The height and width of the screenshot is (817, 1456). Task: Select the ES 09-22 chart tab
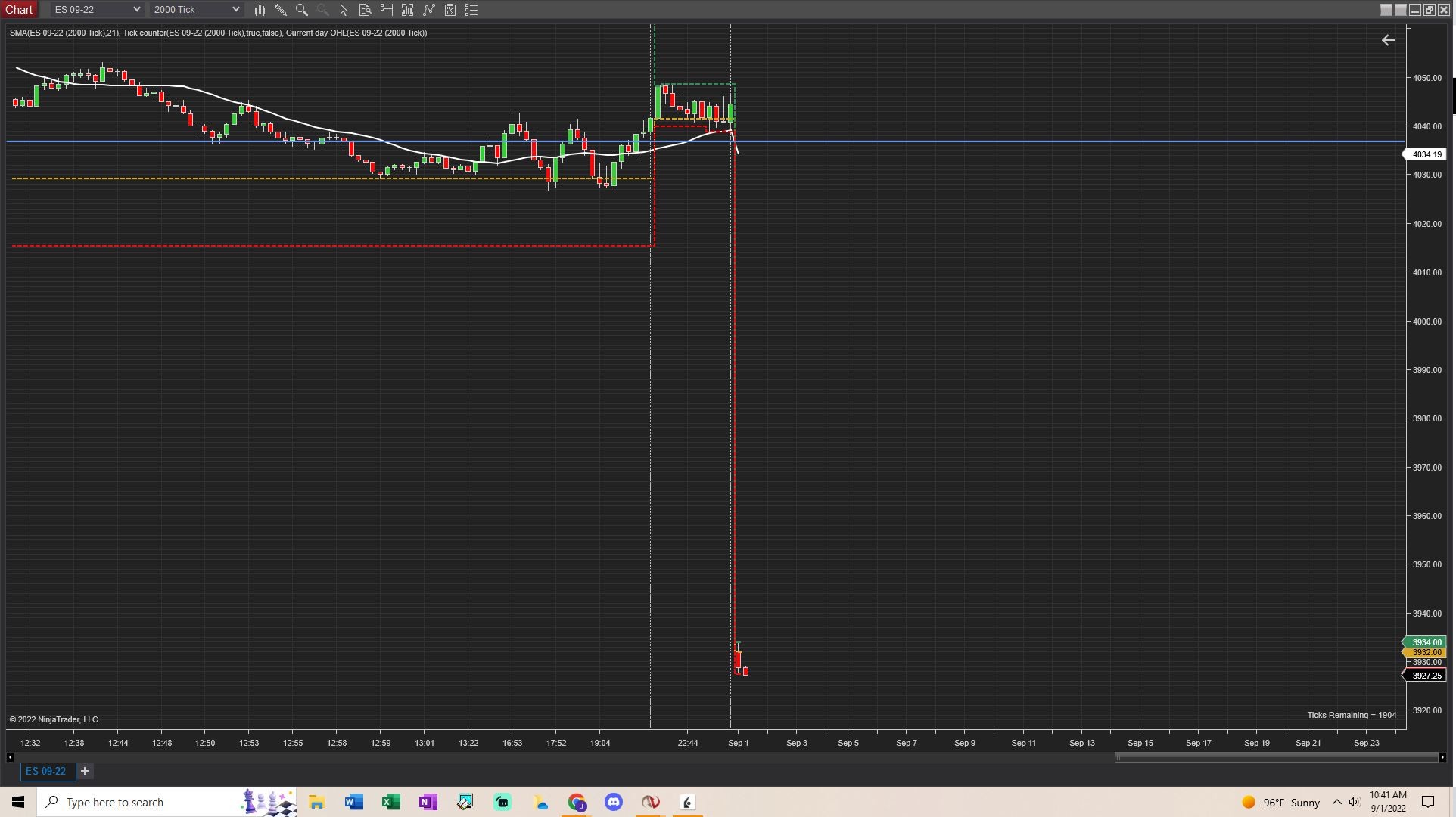[46, 771]
